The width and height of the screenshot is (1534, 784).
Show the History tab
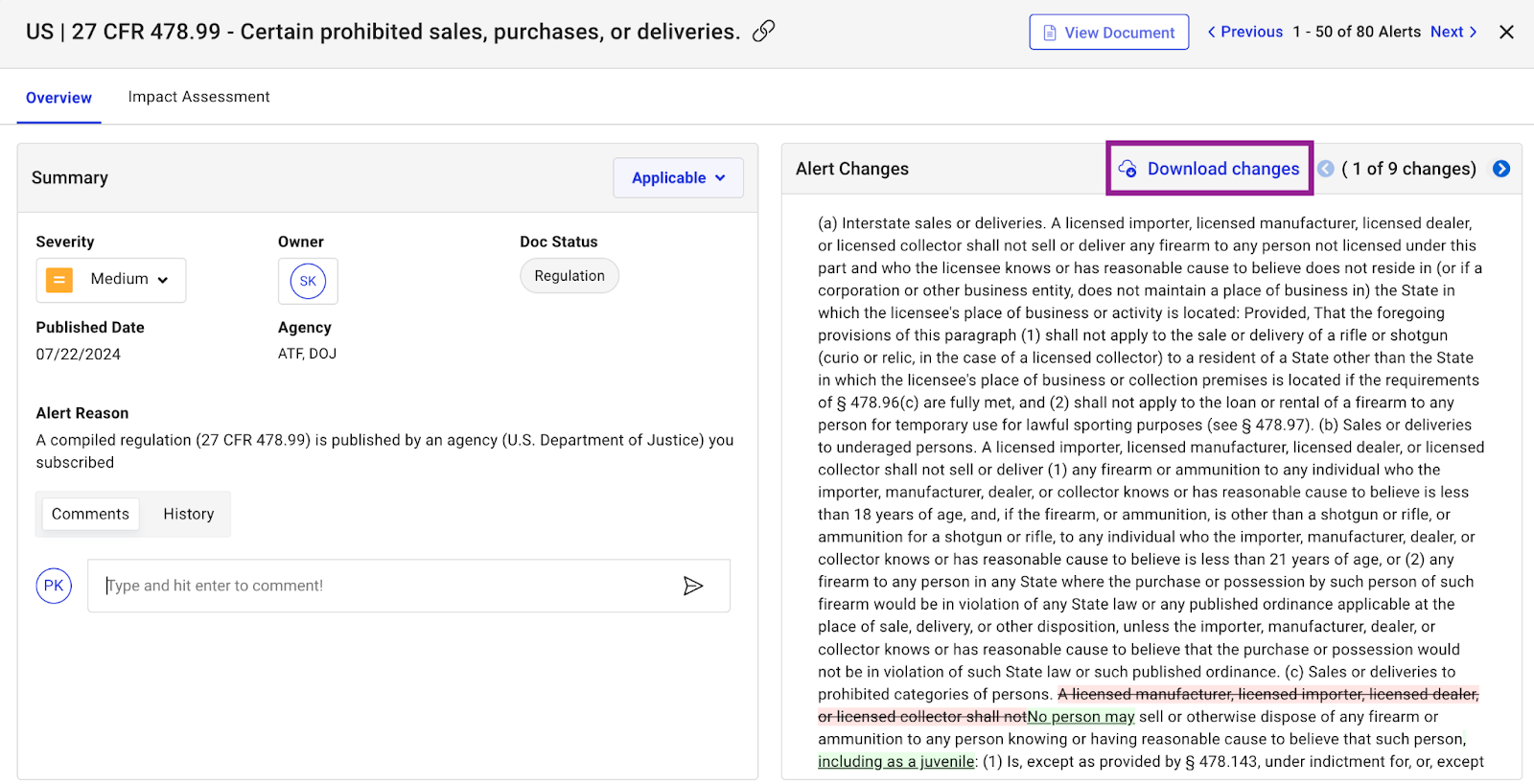188,514
